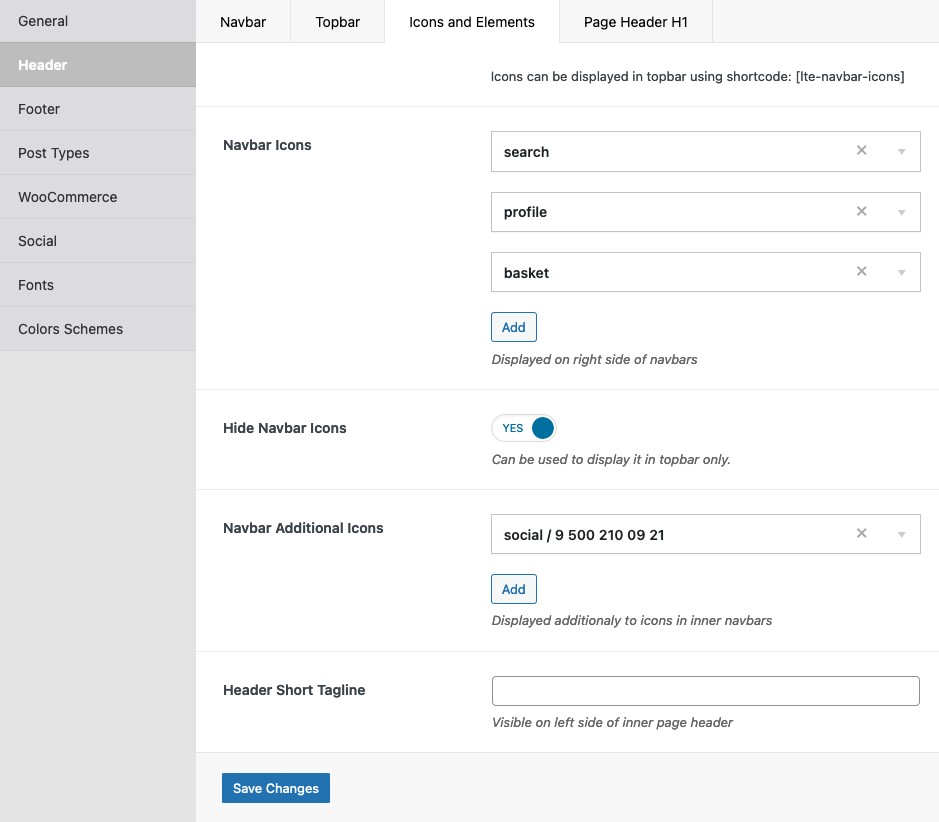
Task: Open the search dropdown arrow
Action: (901, 151)
